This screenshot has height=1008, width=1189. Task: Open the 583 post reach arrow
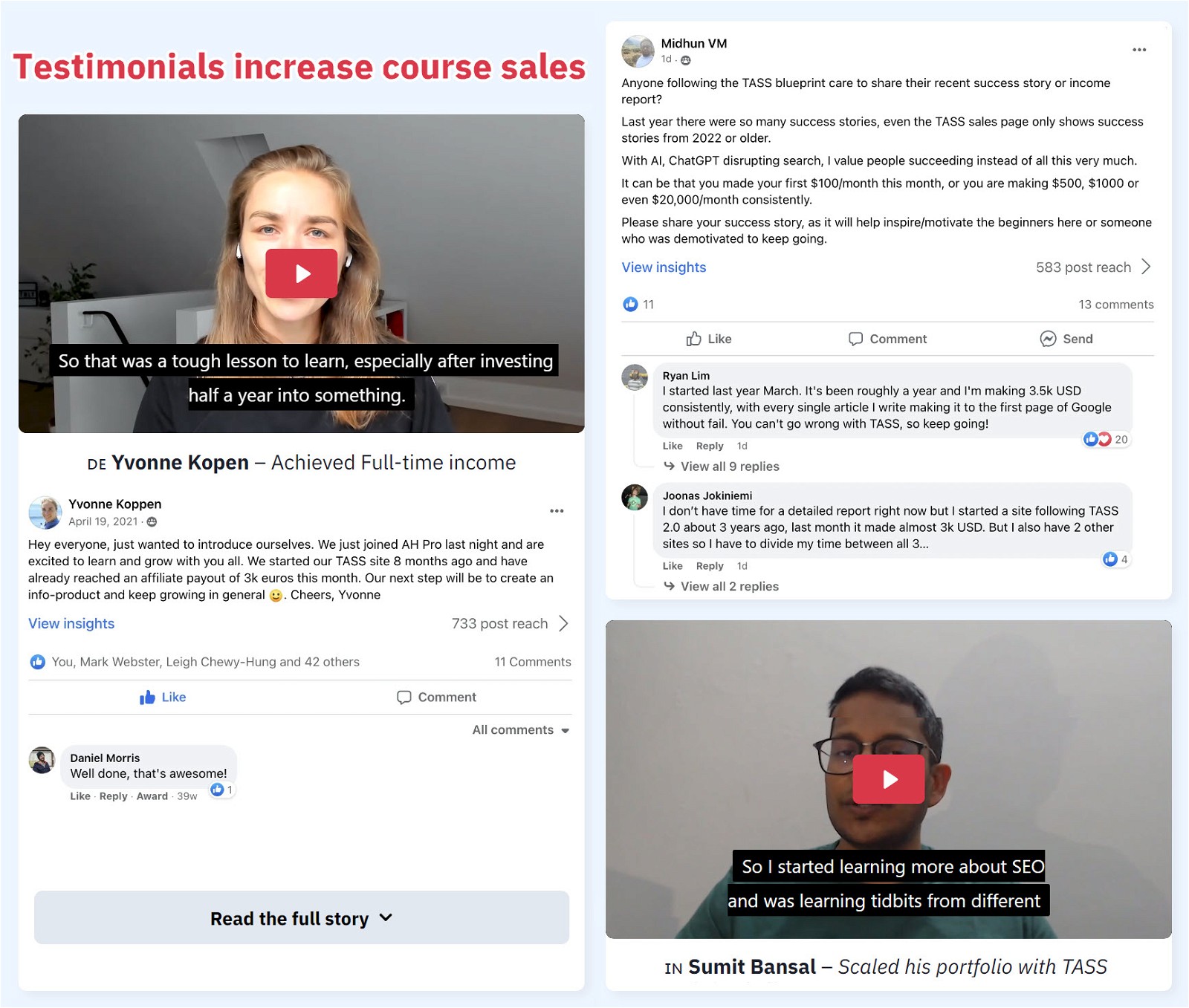(1146, 267)
